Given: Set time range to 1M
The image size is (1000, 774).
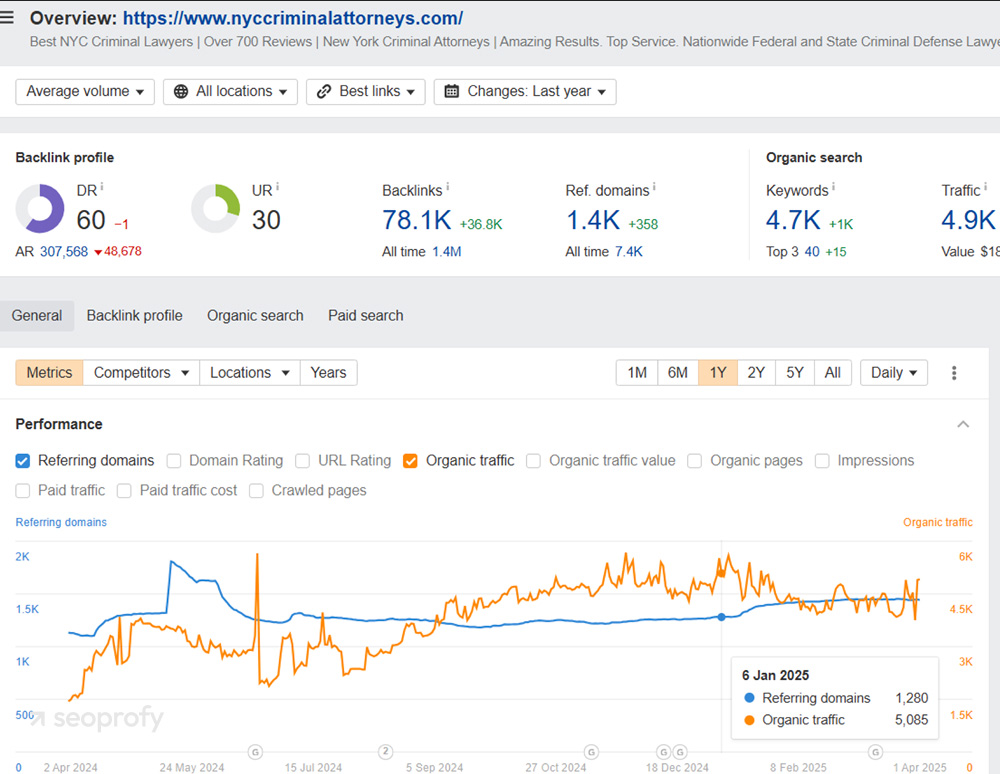Looking at the screenshot, I should 637,373.
